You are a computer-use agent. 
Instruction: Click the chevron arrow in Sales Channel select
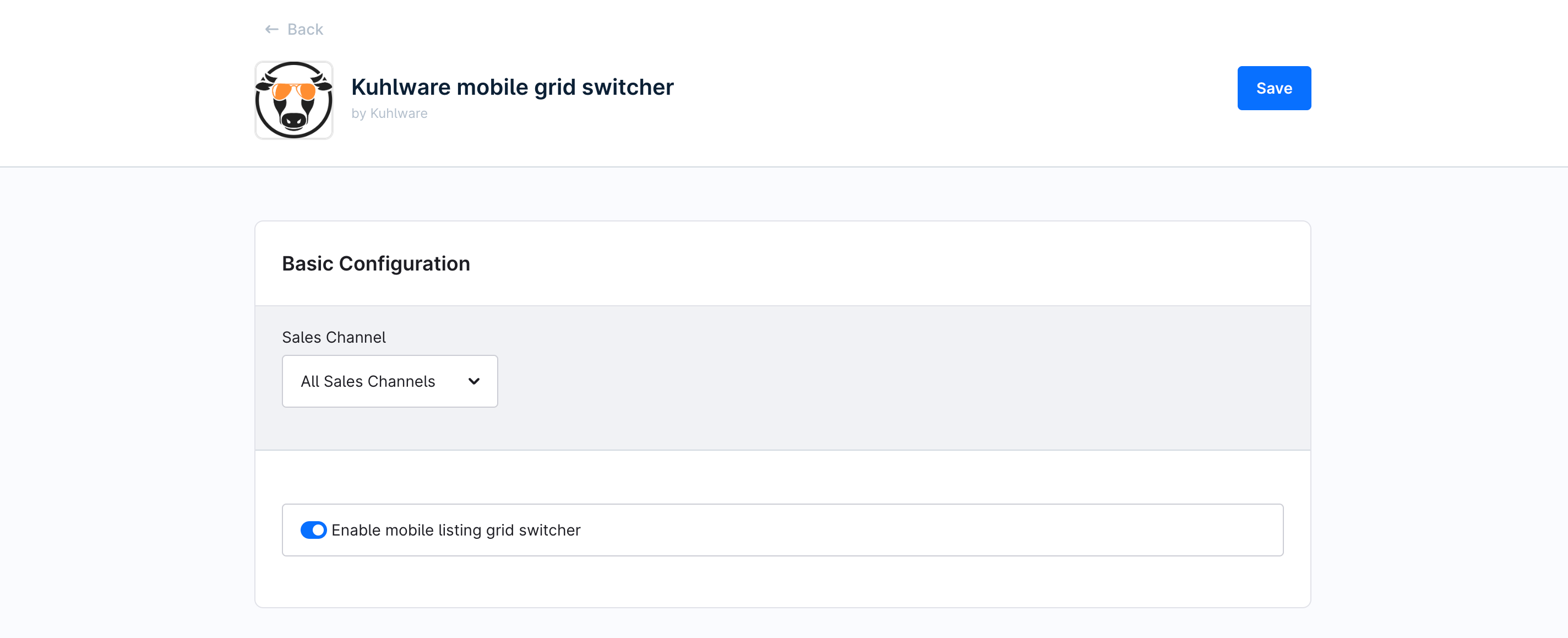pos(474,381)
